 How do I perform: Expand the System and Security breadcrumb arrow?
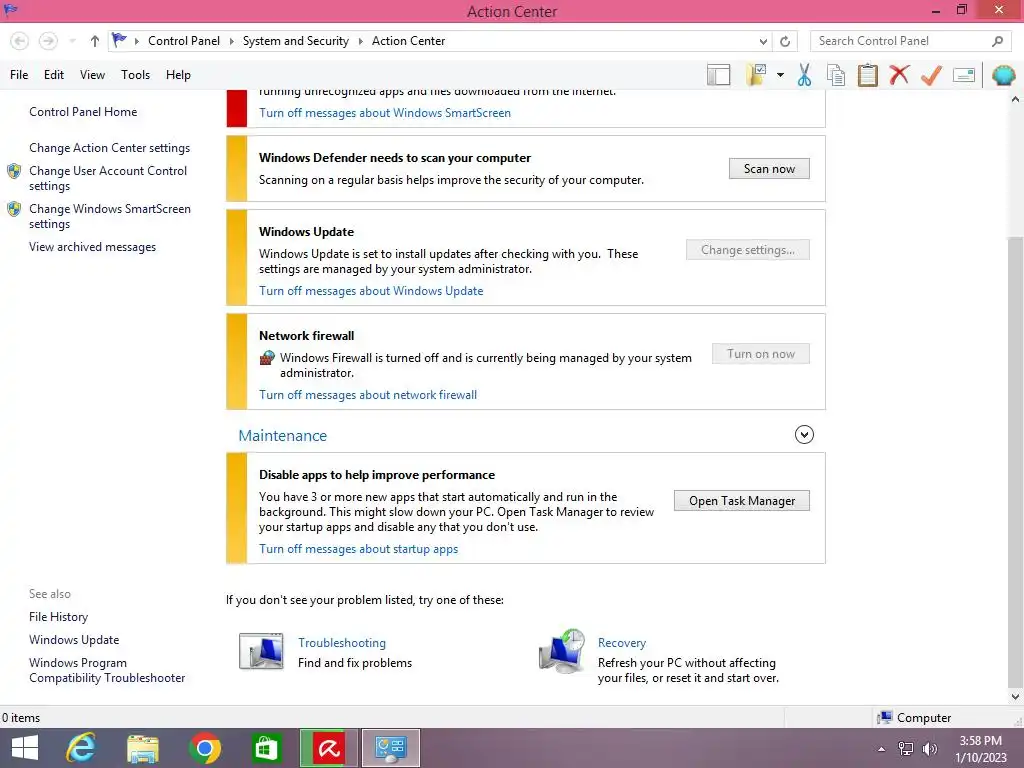tap(360, 41)
